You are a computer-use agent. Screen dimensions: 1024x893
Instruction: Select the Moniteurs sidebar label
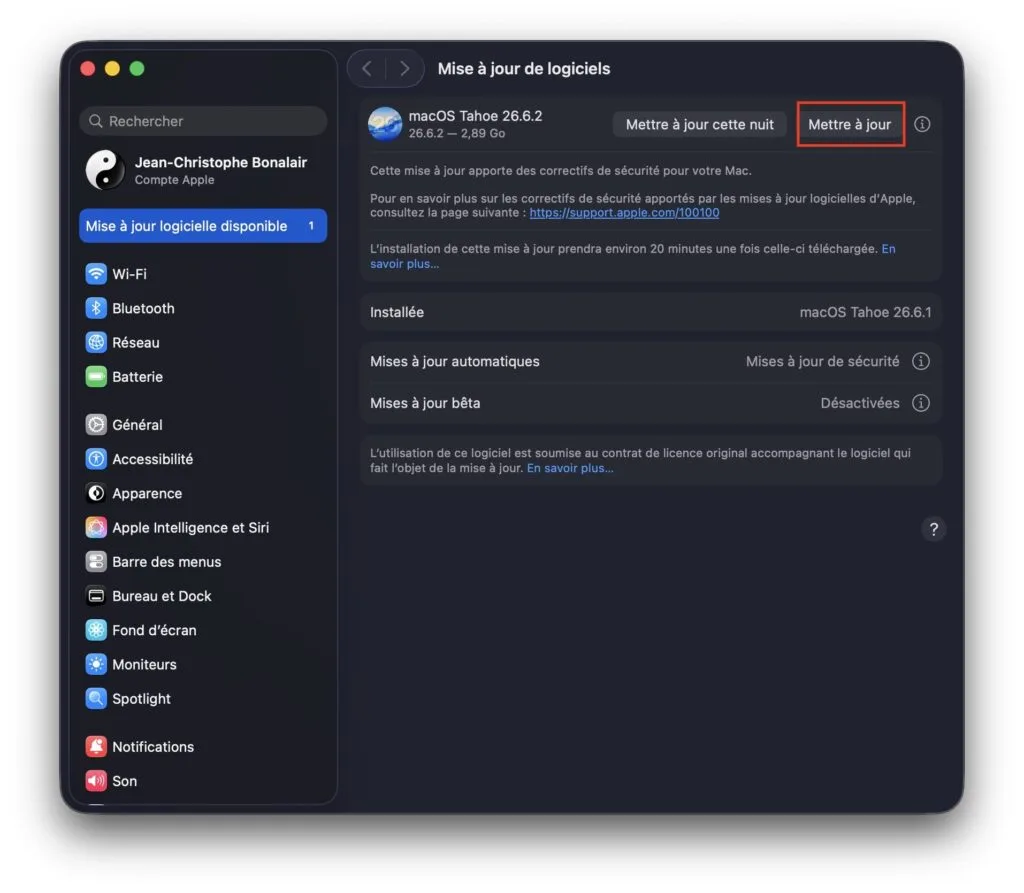pyautogui.click(x=144, y=664)
